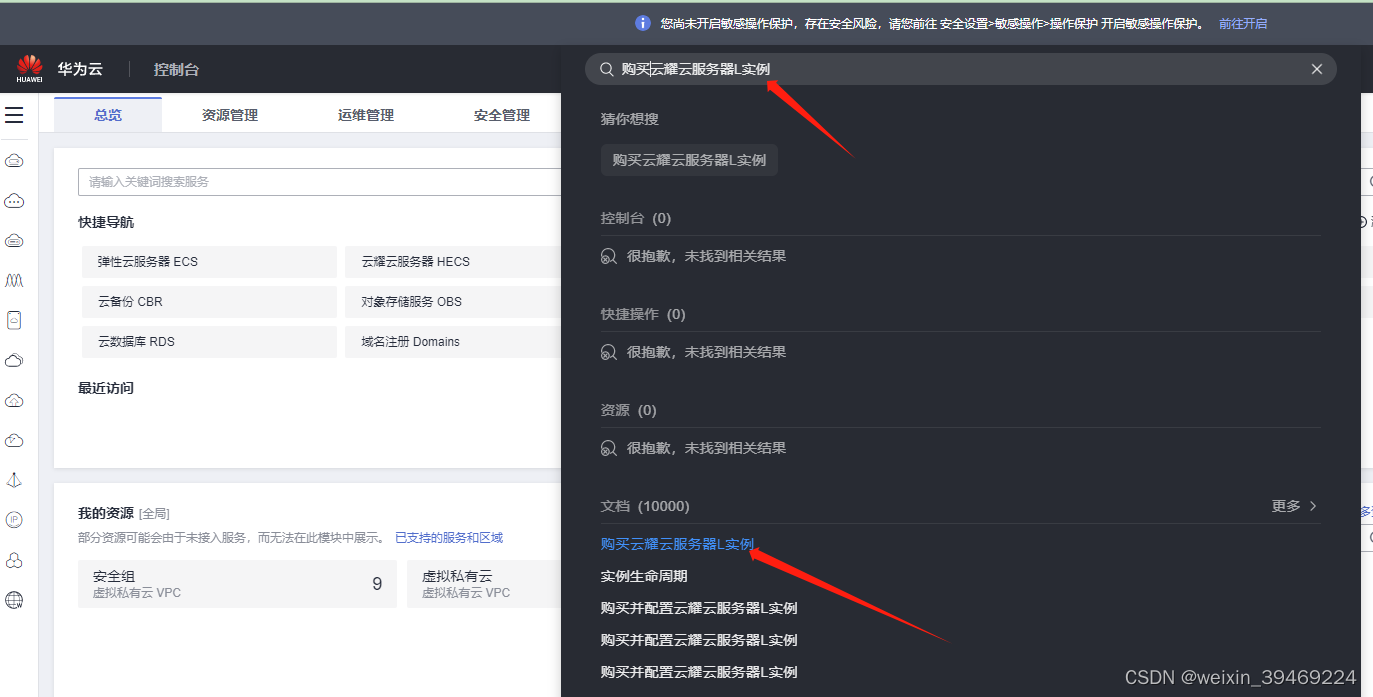The height and width of the screenshot is (697, 1373).
Task: Click inside the top search field text
Action: [x=696, y=69]
